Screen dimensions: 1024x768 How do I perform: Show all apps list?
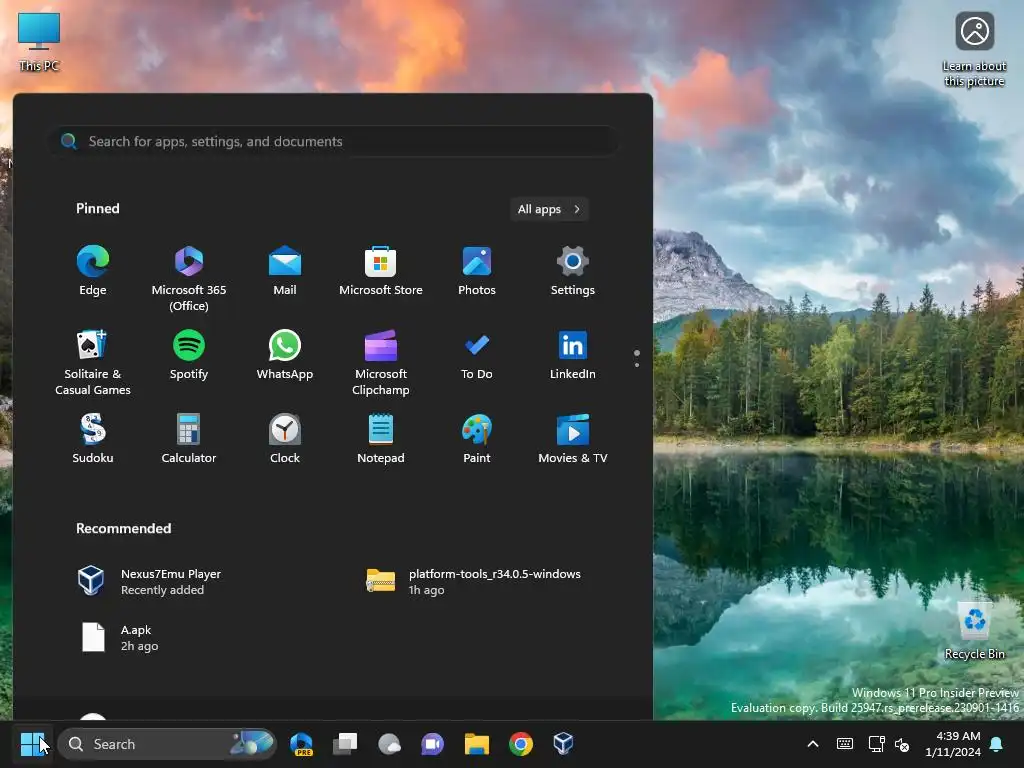[549, 209]
